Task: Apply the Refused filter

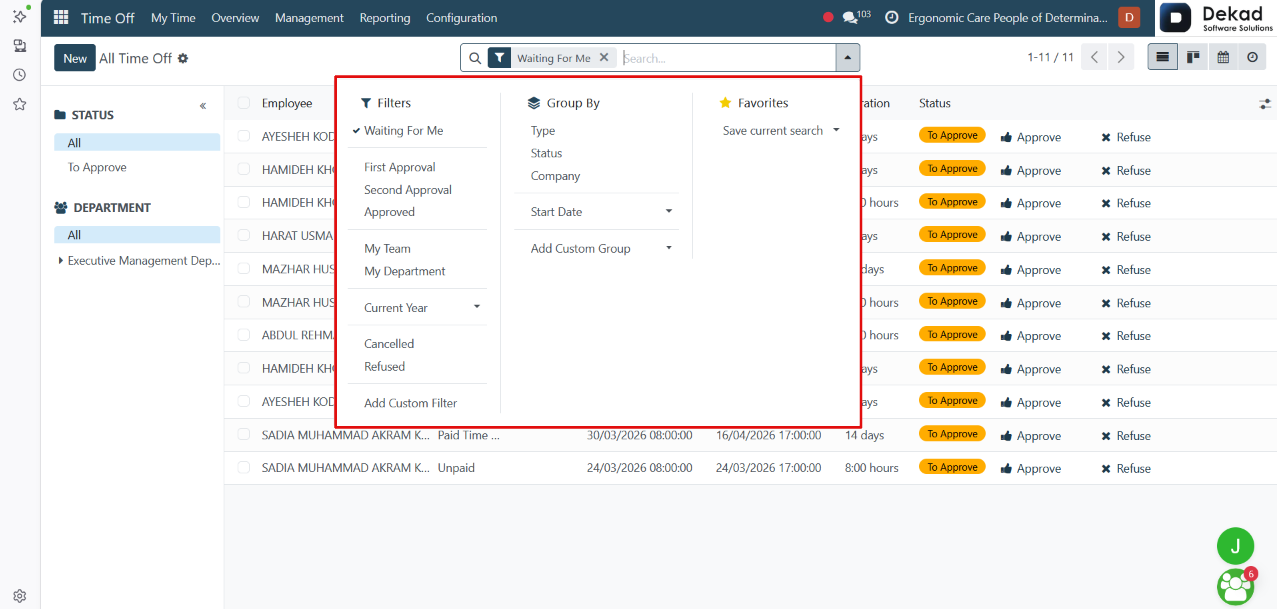Action: (384, 367)
